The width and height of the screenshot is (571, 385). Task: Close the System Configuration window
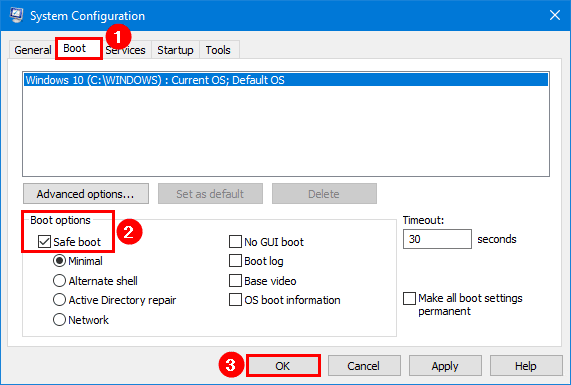tap(555, 15)
